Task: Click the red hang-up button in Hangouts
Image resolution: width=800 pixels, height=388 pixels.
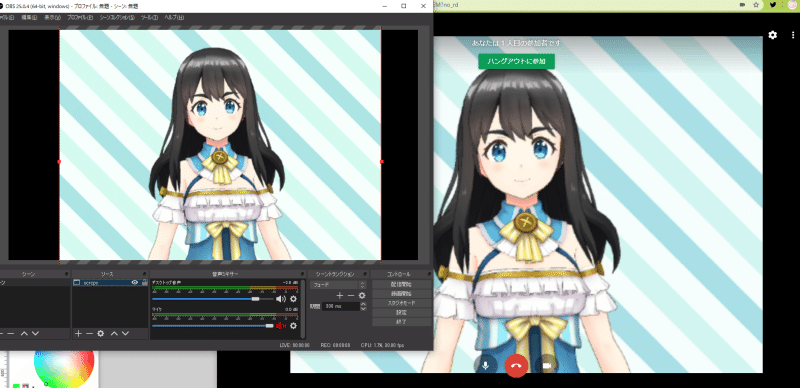Action: [516, 366]
